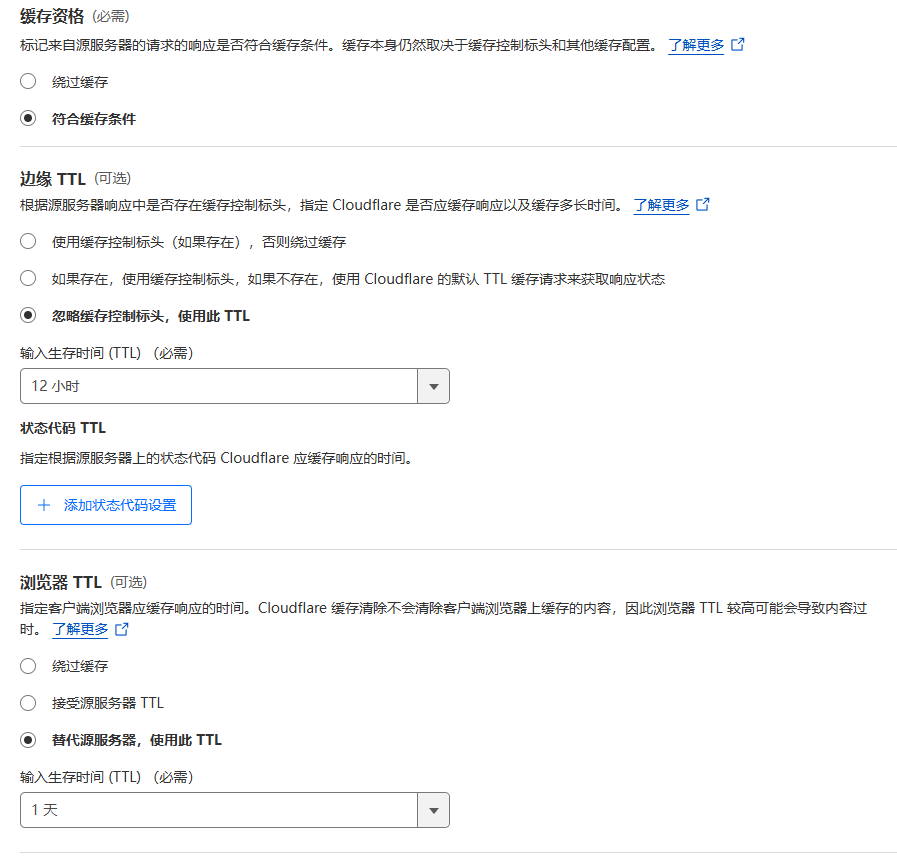The image size is (897, 858).
Task: Click the arrow button of the 12 小时 selector
Action: (433, 386)
